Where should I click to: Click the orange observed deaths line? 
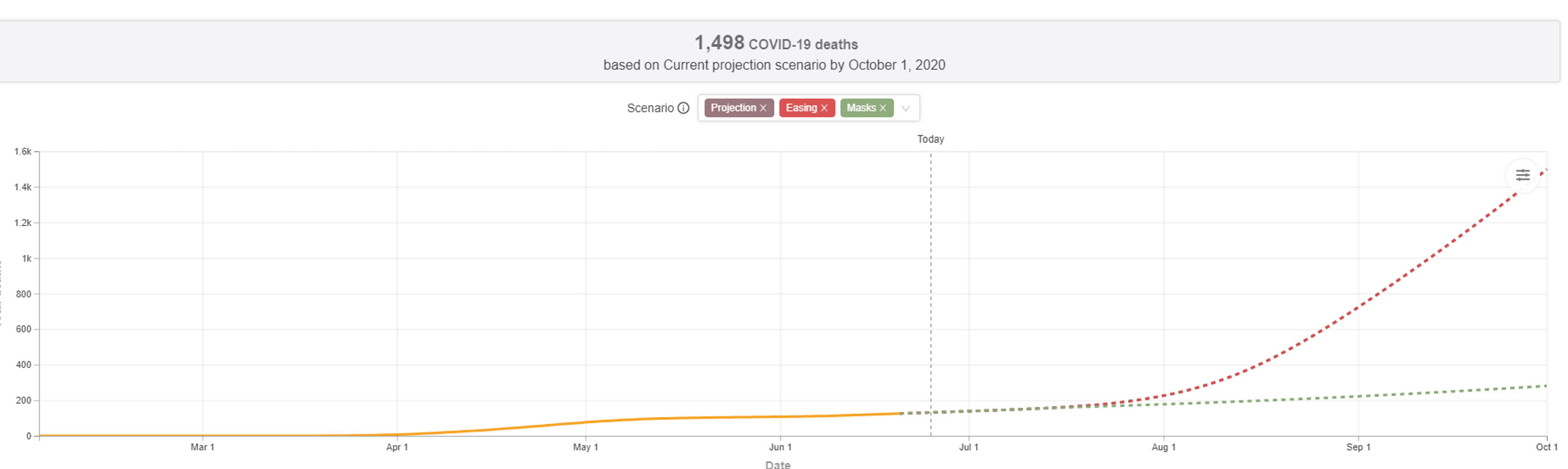[669, 419]
